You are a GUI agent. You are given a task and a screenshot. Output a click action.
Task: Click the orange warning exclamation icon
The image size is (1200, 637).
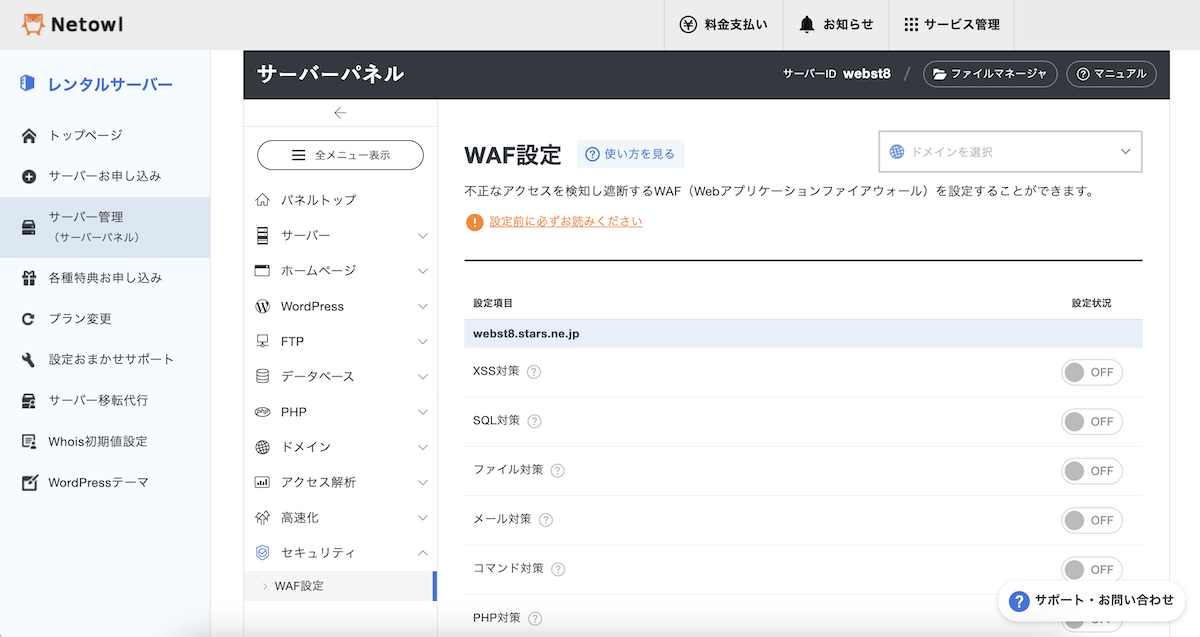click(x=474, y=222)
